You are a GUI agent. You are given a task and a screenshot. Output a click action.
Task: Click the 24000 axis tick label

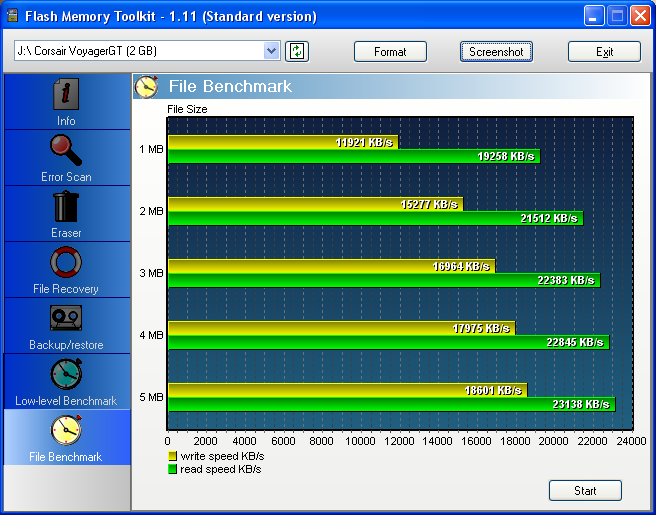tap(631, 441)
